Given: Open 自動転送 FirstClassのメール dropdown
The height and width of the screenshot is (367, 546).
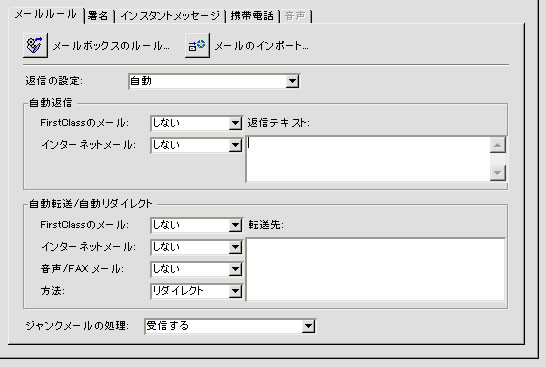Looking at the screenshot, I should click(196, 225).
